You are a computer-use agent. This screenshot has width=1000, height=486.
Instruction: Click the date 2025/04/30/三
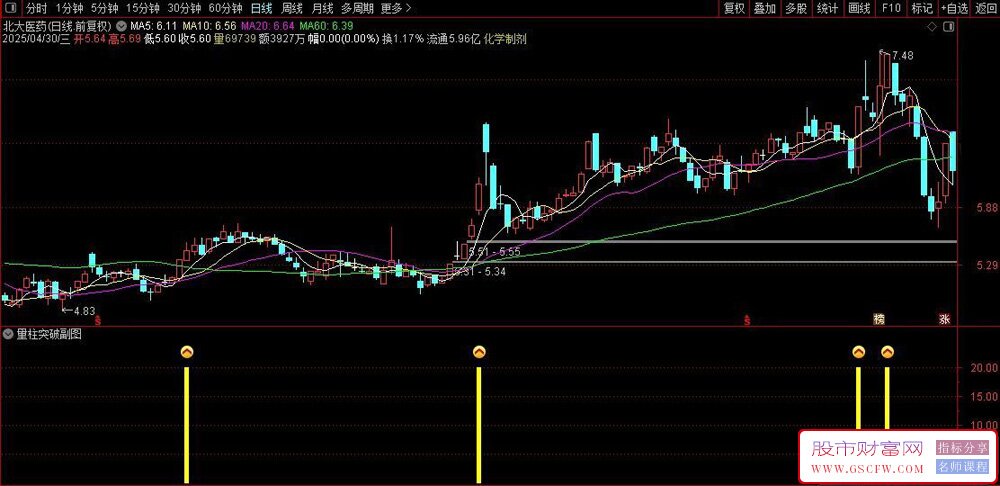36,39
